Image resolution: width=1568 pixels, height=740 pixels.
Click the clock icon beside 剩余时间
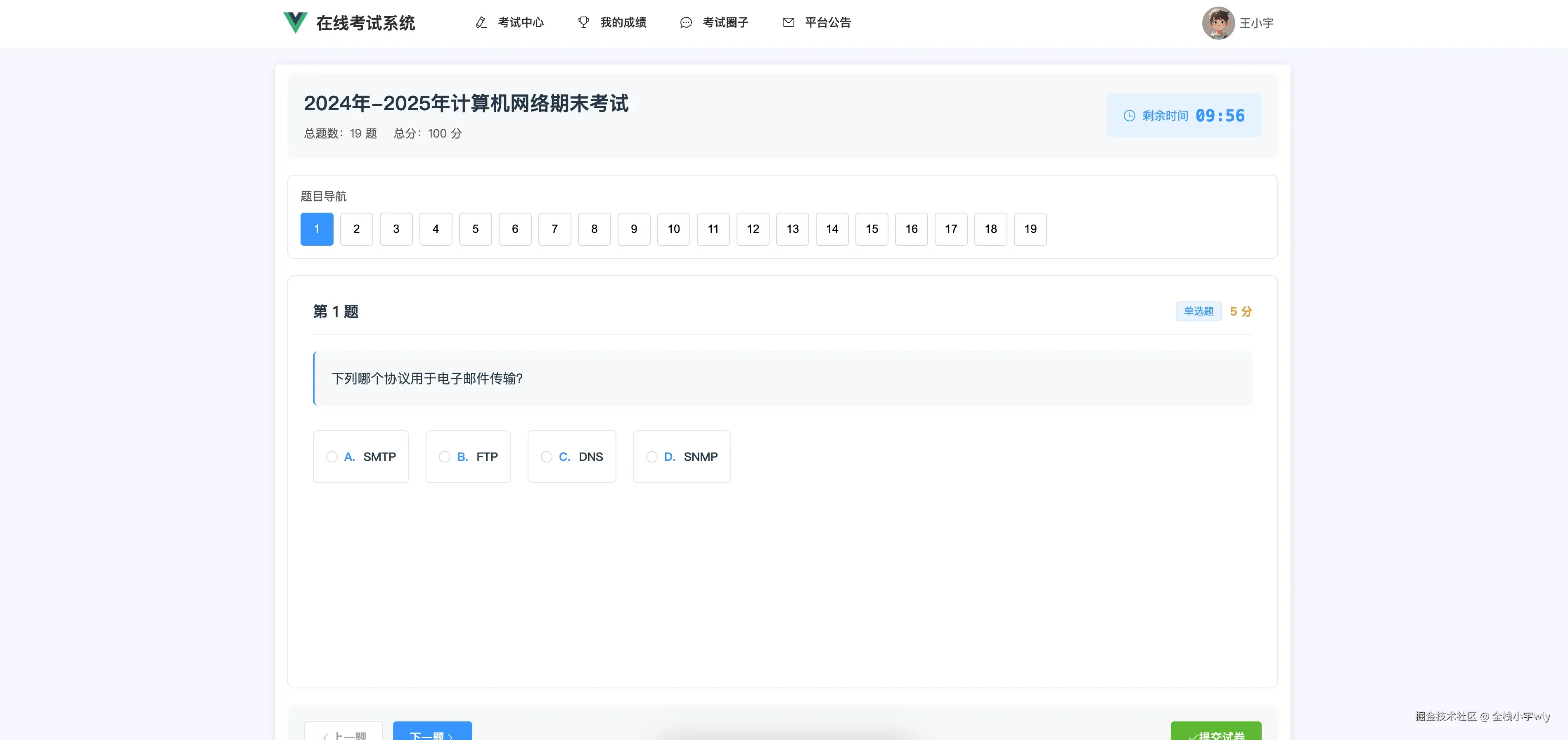(1129, 116)
